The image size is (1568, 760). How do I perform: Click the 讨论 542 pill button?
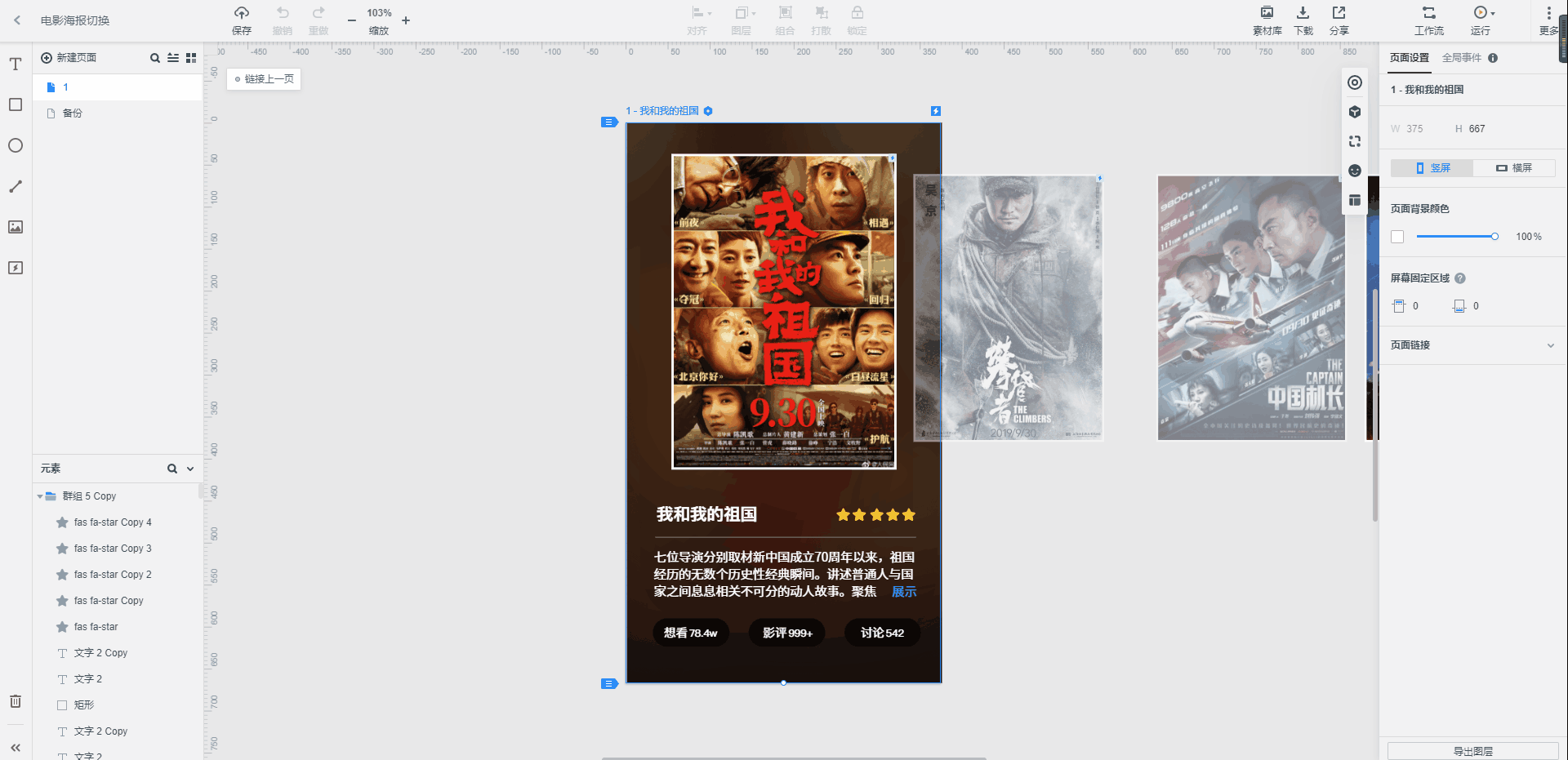883,633
